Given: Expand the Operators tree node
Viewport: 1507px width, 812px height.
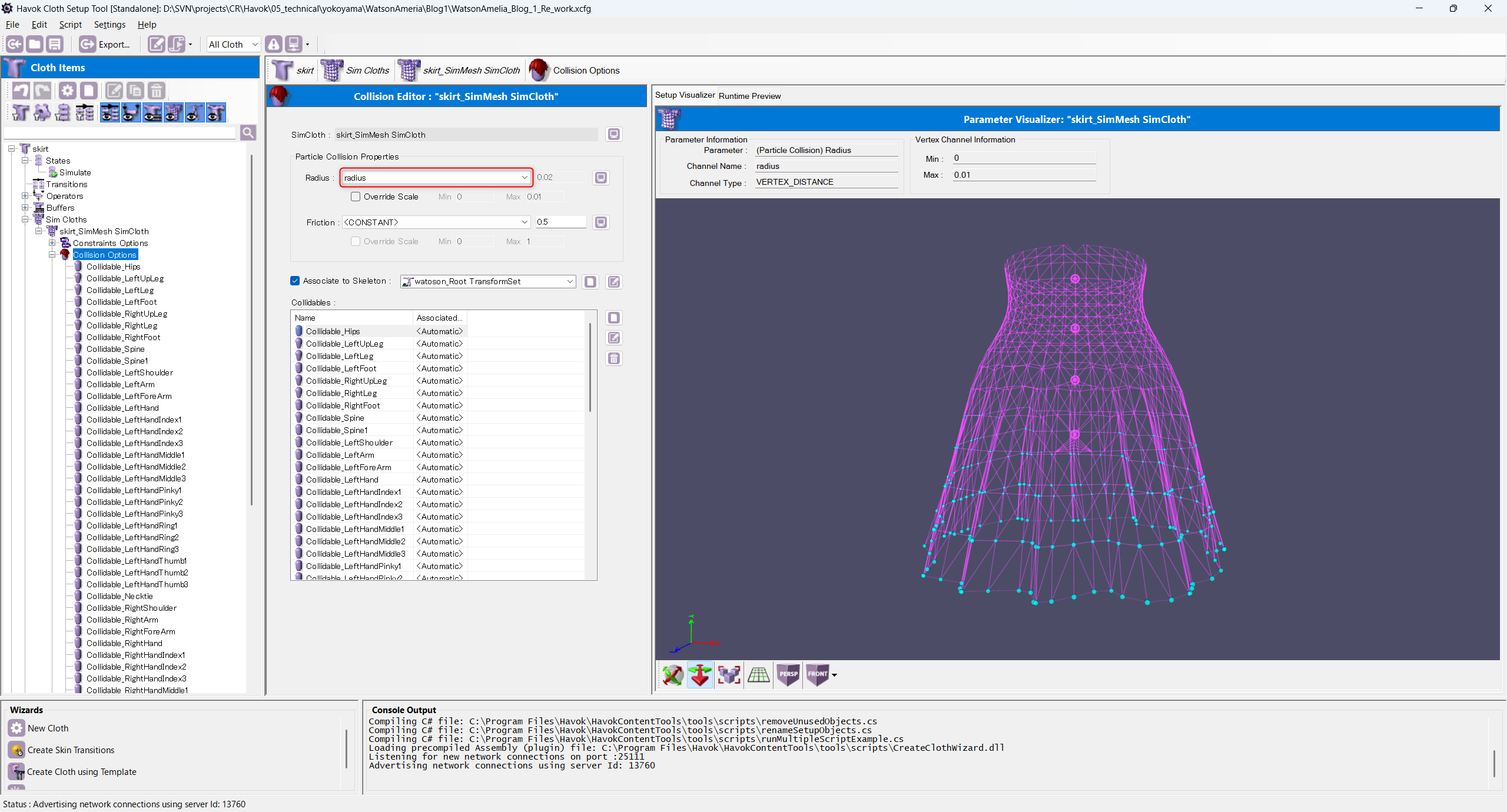Looking at the screenshot, I should 25,196.
